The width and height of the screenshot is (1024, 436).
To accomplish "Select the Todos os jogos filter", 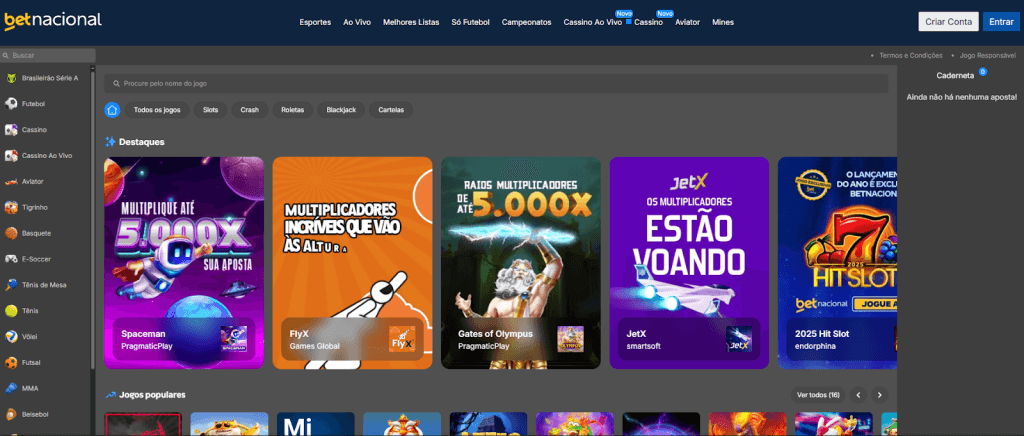I will [x=157, y=110].
